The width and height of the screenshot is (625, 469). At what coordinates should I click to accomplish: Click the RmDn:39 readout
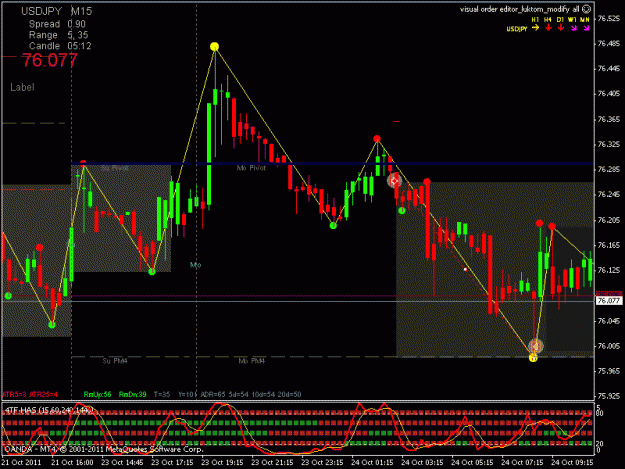click(x=133, y=394)
